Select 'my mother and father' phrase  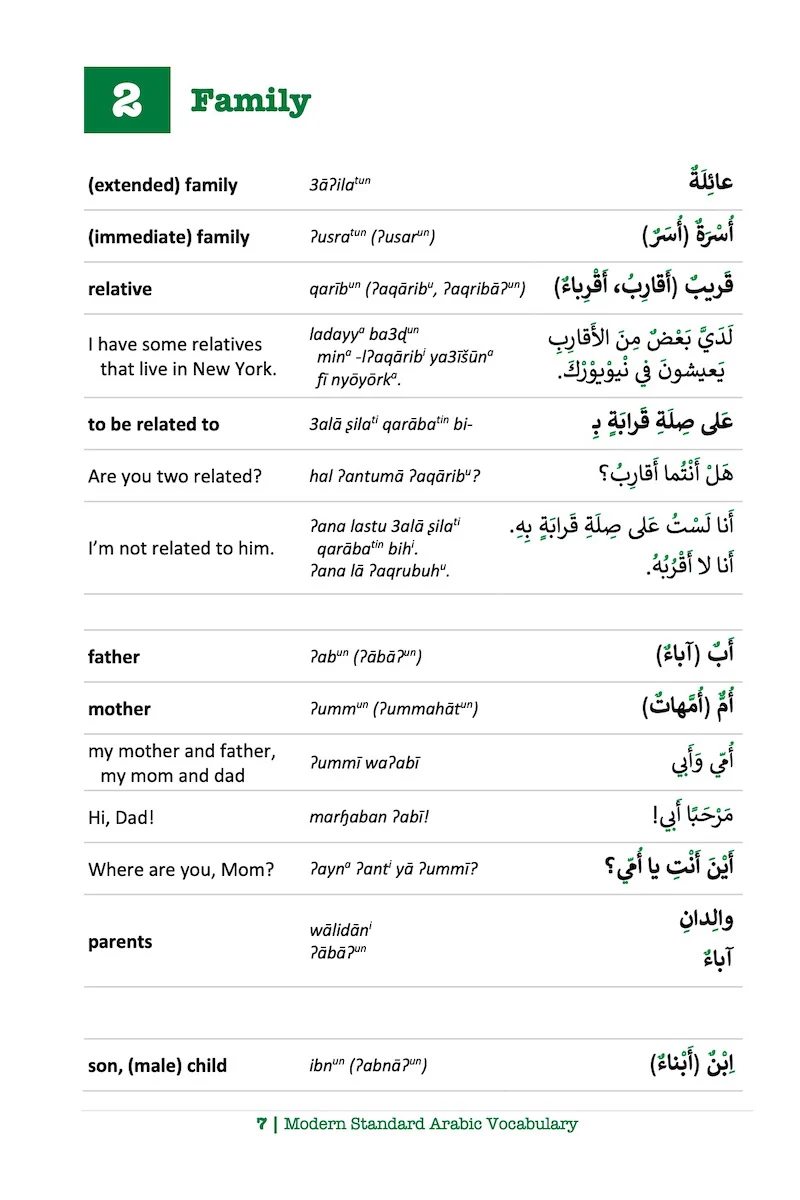click(x=182, y=751)
